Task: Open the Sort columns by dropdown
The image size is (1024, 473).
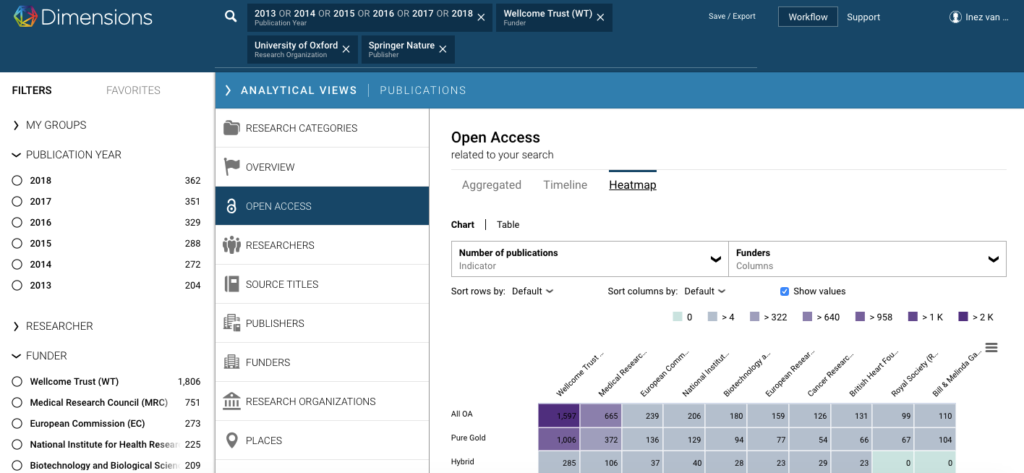Action: 705,291
